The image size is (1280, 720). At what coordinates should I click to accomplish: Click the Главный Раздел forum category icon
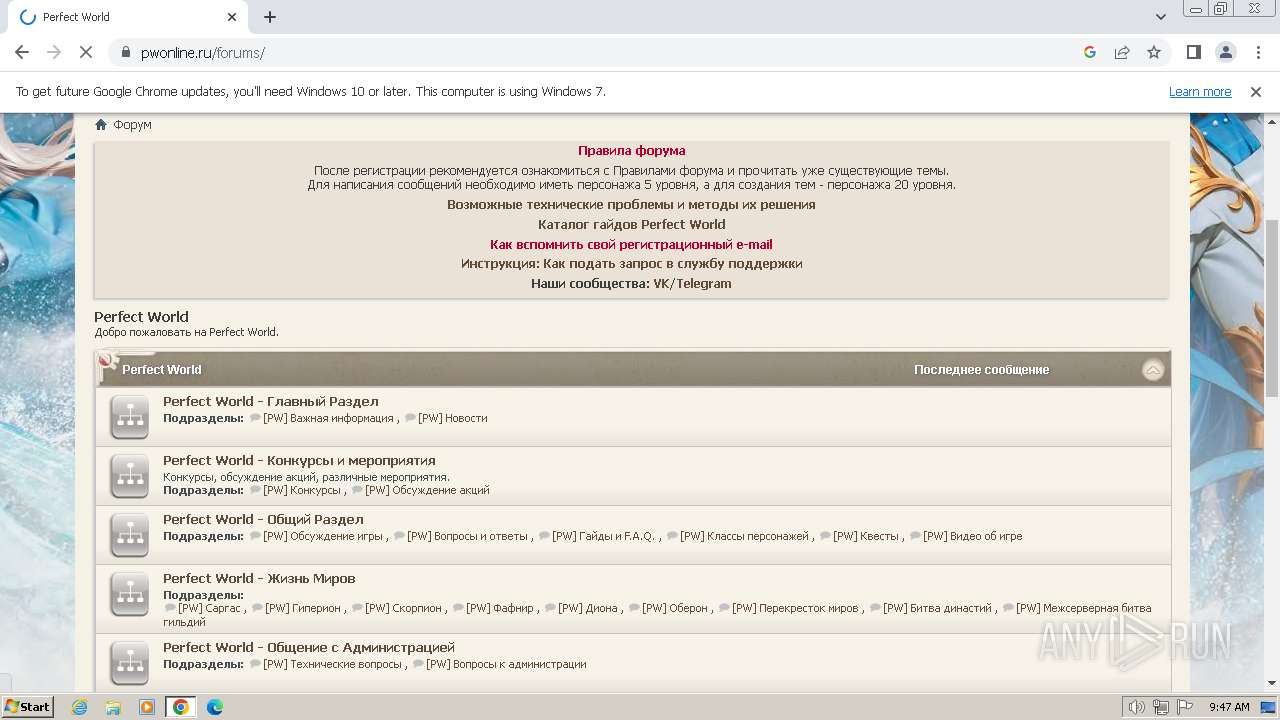point(130,417)
